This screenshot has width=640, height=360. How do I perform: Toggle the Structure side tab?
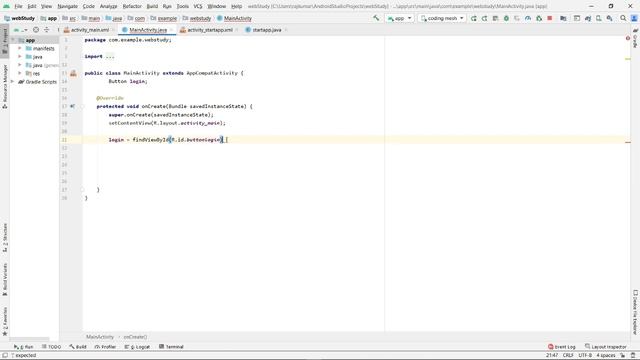click(5, 237)
